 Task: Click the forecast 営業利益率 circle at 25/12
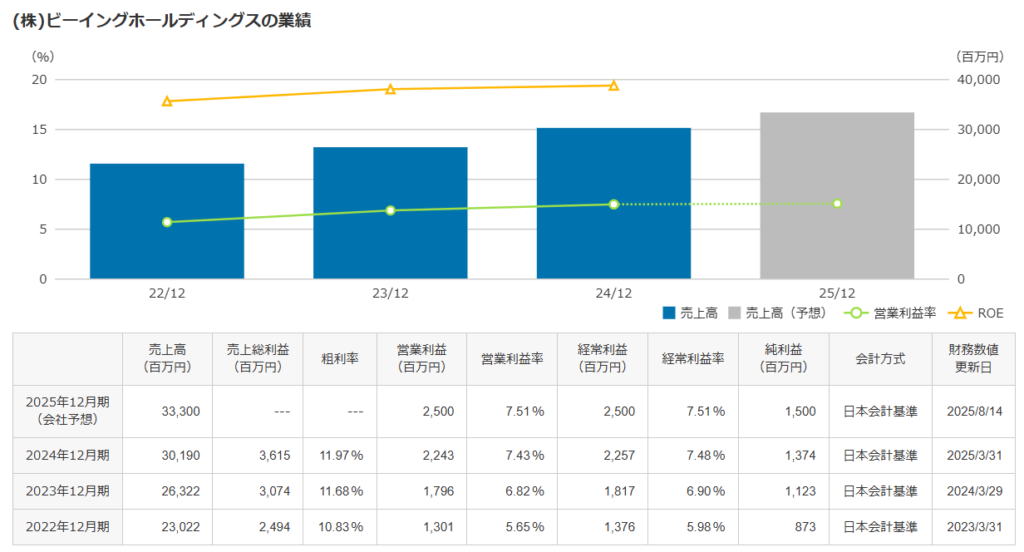837,203
